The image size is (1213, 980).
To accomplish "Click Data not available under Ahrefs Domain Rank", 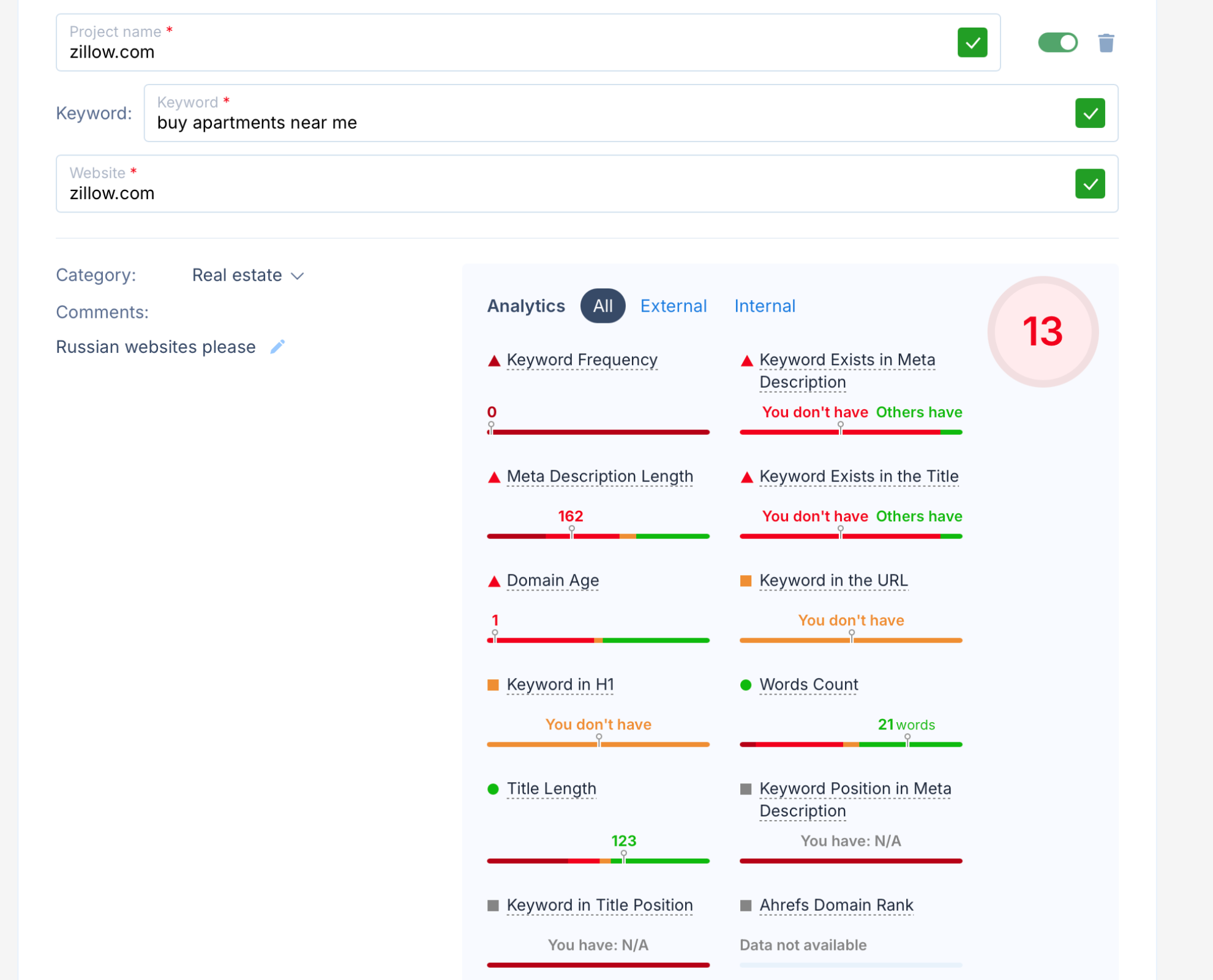I will coord(803,945).
